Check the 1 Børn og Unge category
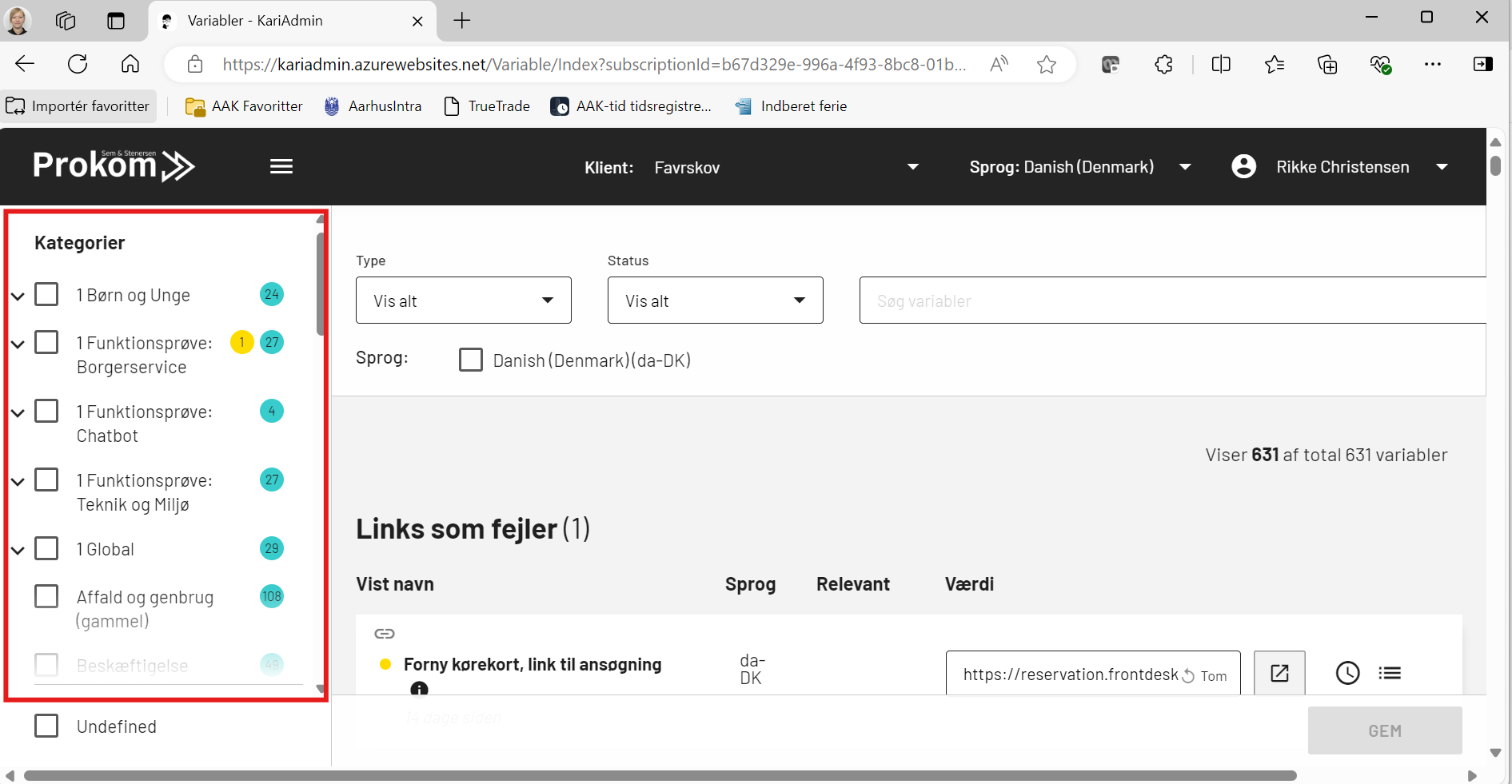The width and height of the screenshot is (1512, 784). pyautogui.click(x=47, y=294)
